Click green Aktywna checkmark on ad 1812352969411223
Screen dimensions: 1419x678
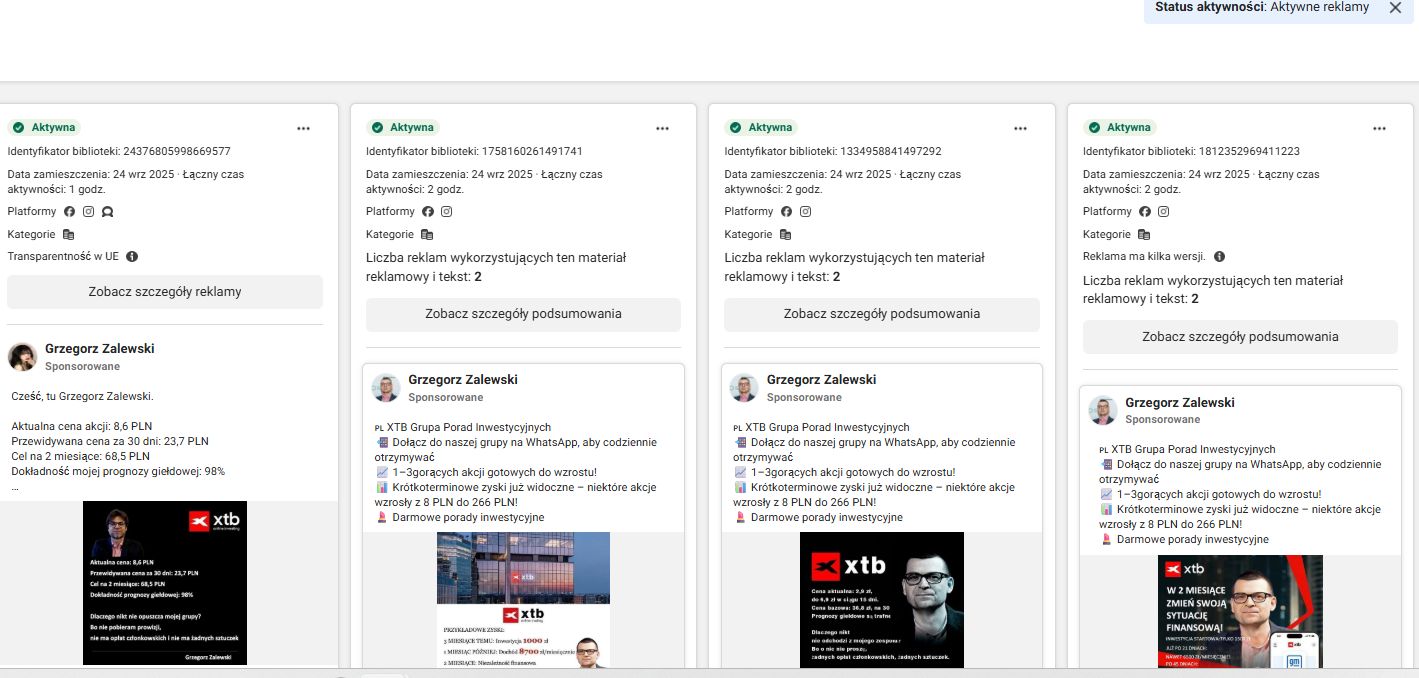[1094, 128]
